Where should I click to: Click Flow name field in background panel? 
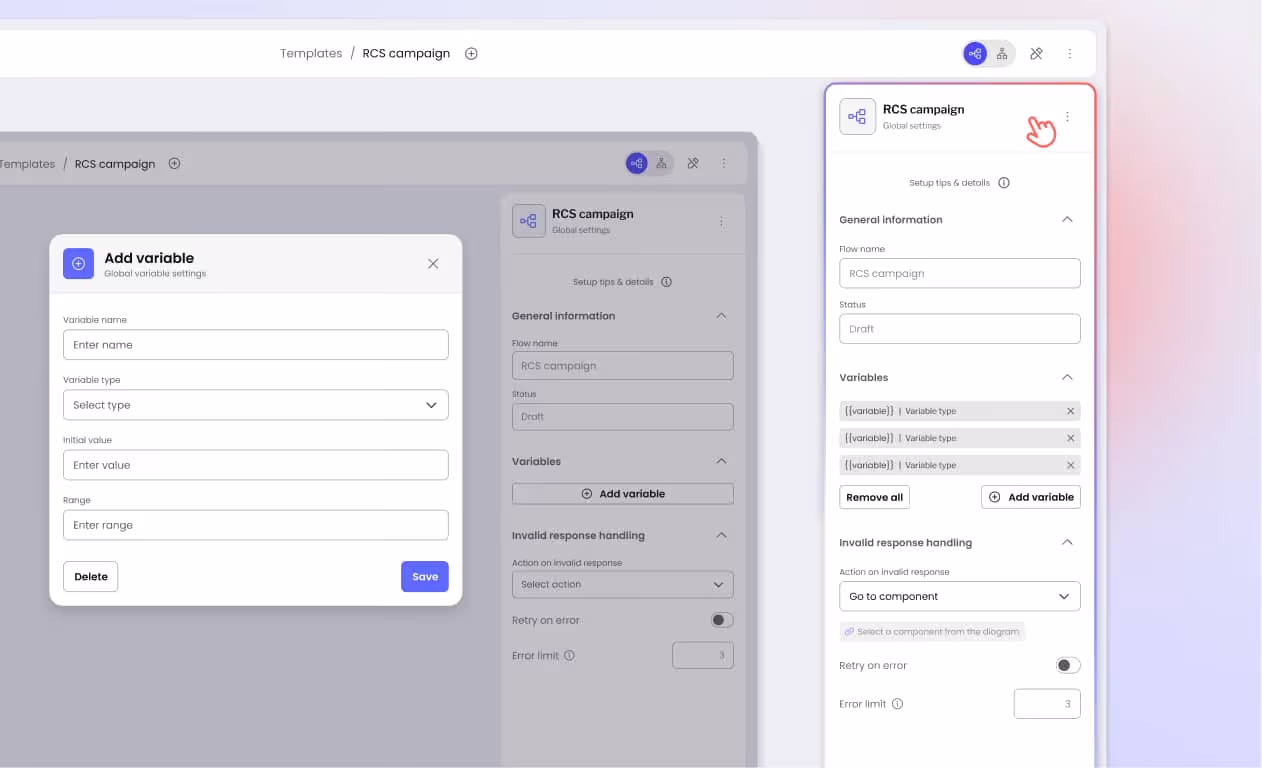[623, 366]
